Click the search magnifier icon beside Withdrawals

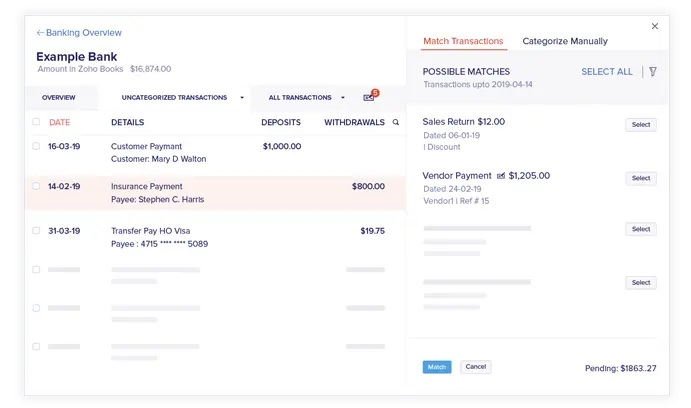(396, 123)
